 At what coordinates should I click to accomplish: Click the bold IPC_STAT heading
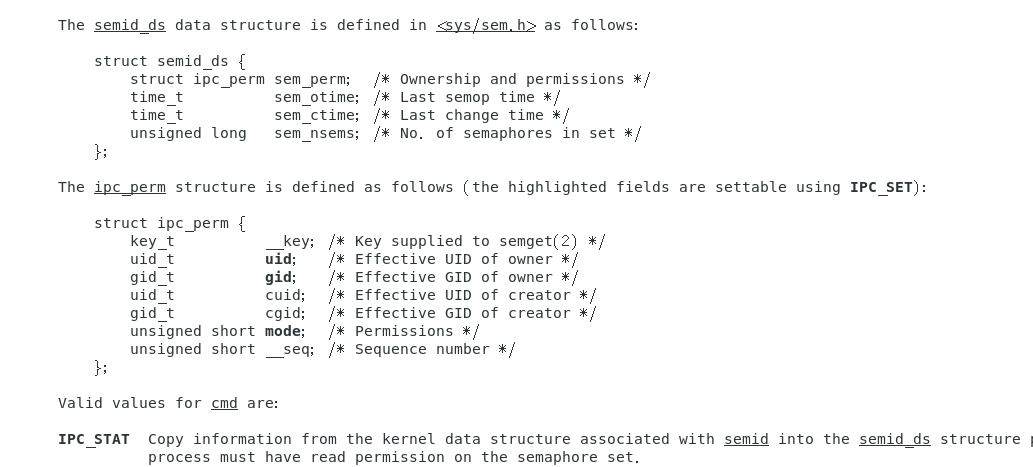(x=94, y=439)
